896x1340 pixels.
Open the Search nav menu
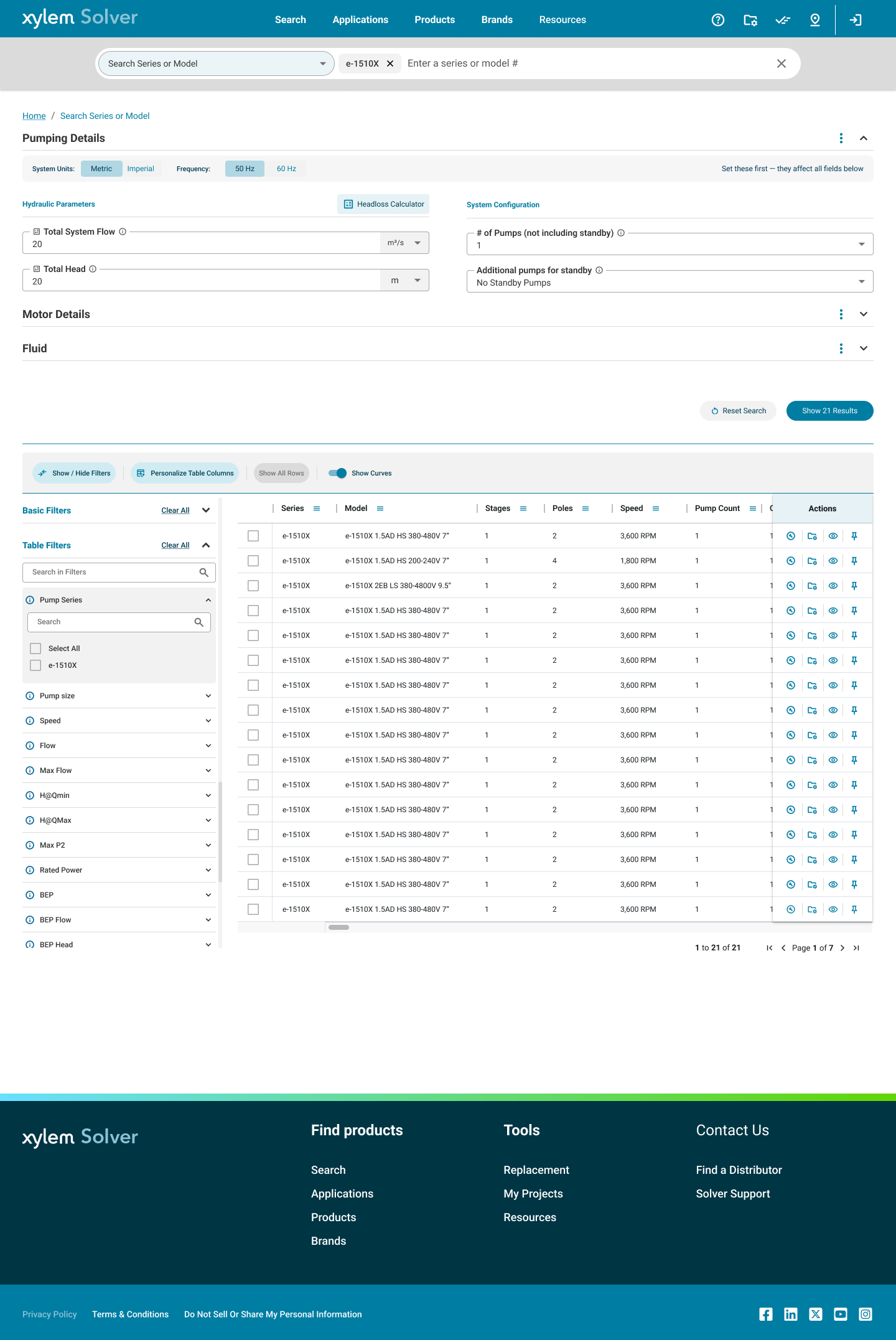[291, 20]
